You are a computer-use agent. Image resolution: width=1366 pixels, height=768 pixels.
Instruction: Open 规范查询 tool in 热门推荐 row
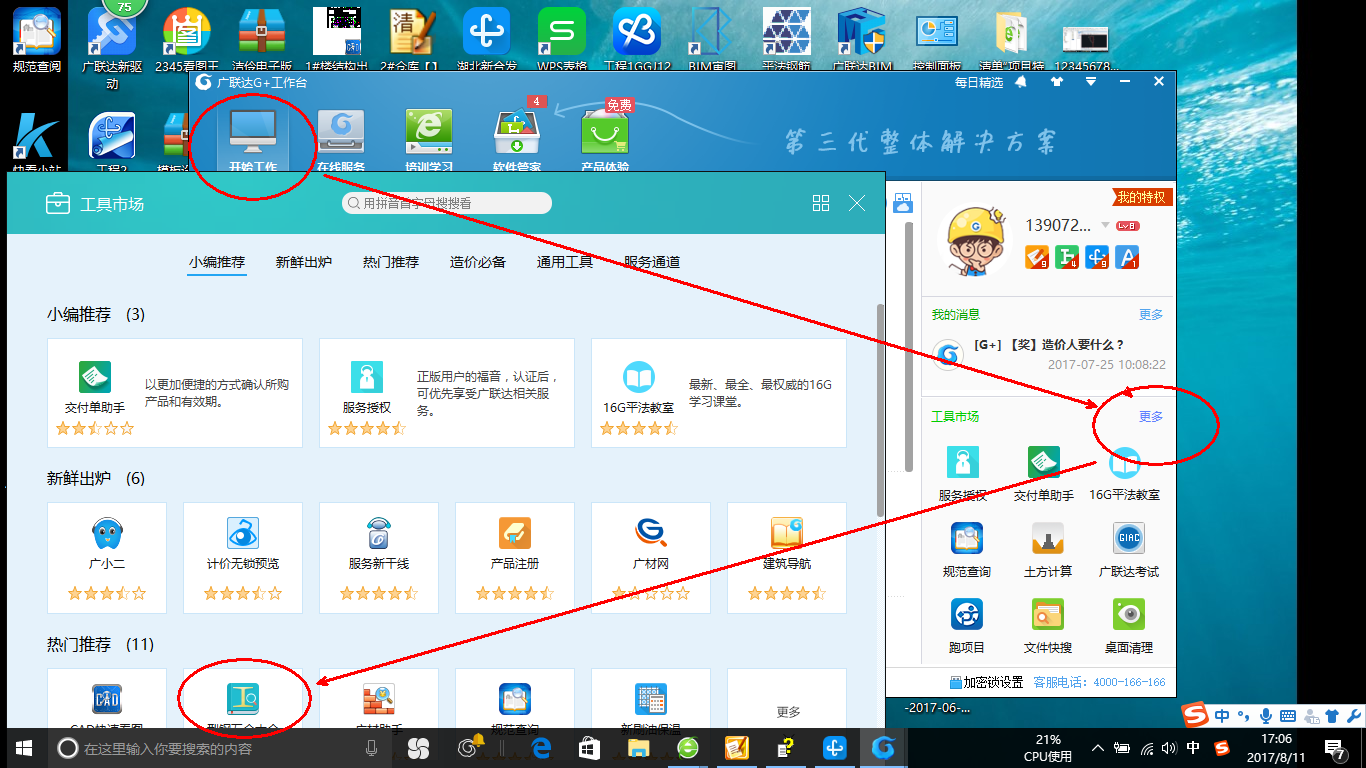[515, 698]
